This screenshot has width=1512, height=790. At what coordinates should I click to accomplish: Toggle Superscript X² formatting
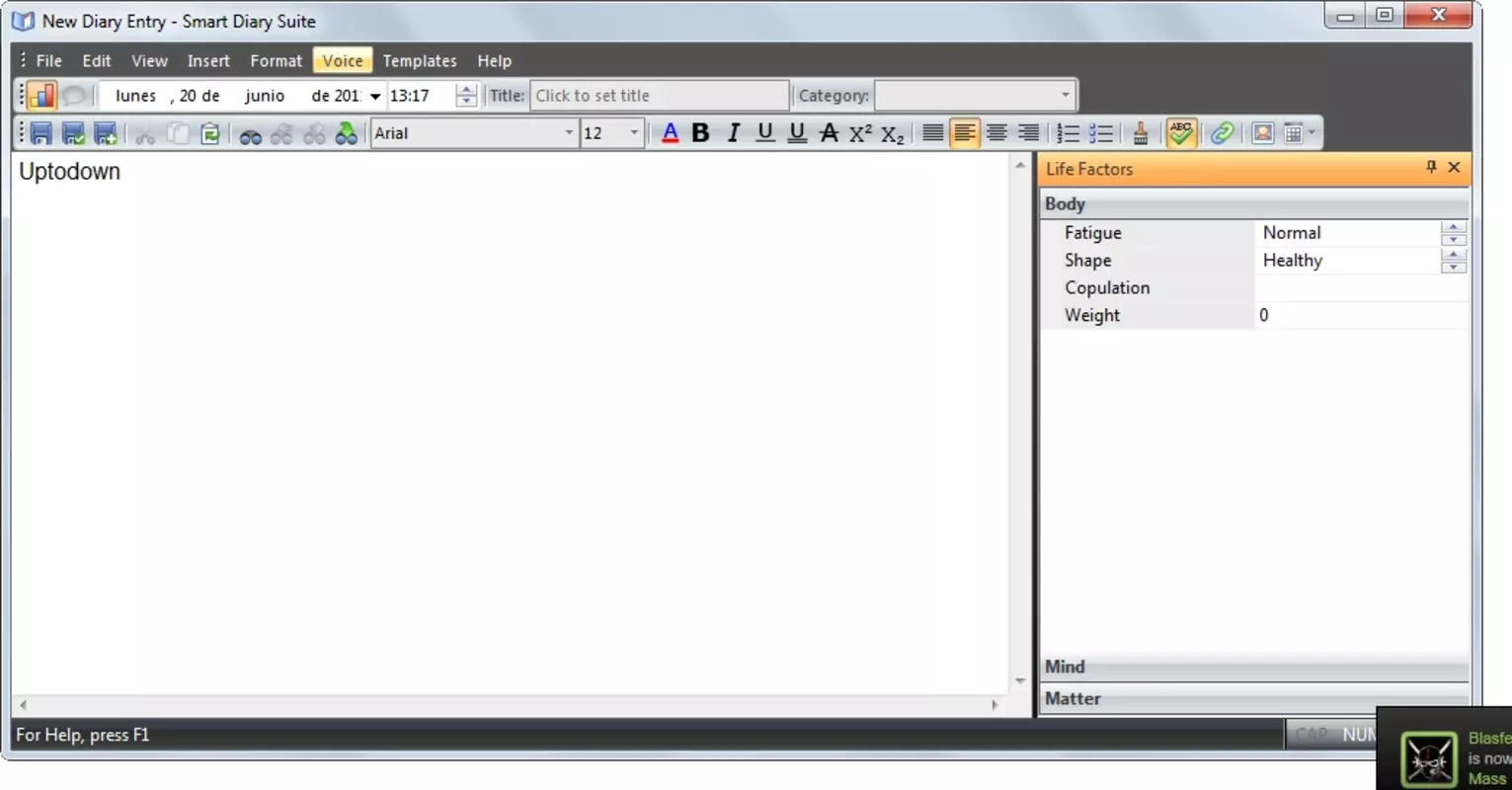point(860,133)
